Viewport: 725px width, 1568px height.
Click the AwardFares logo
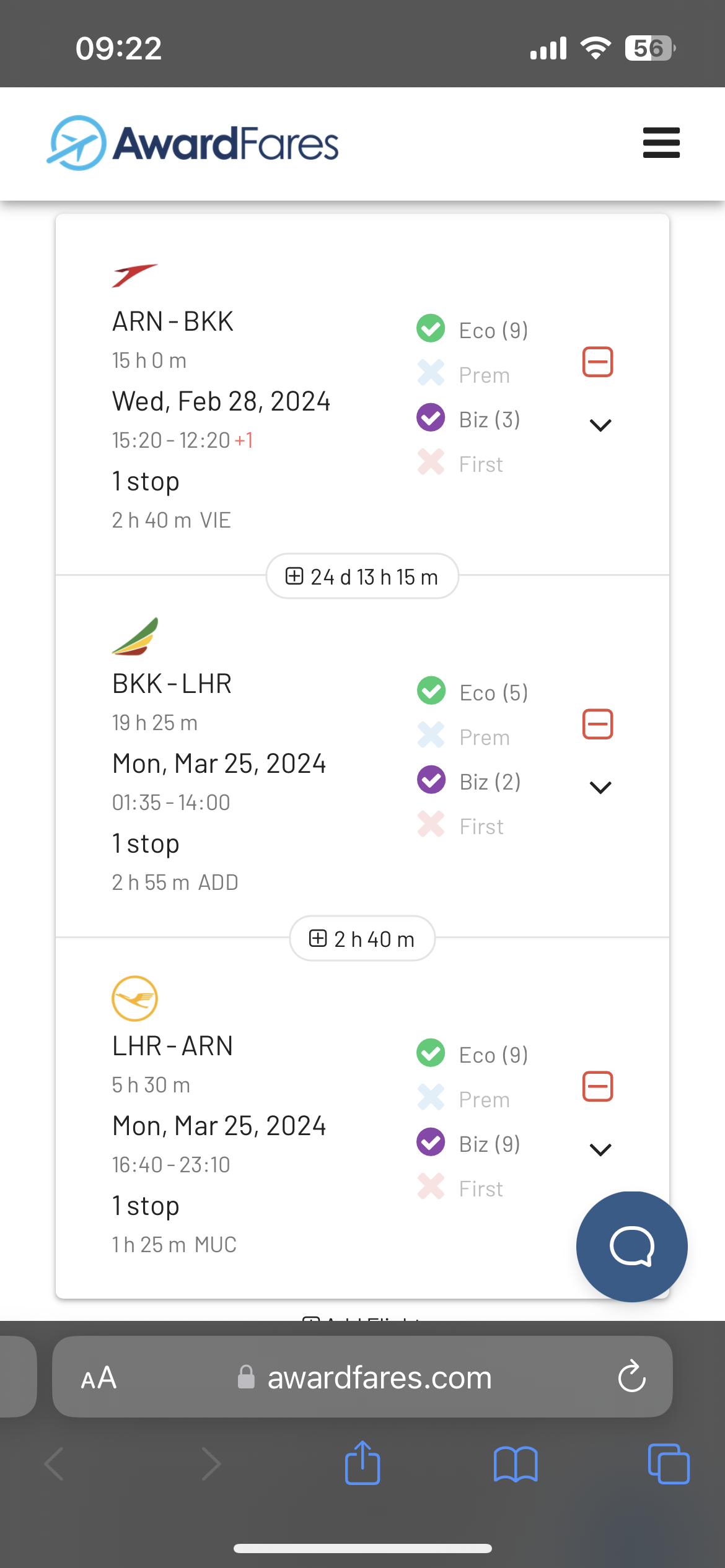pyautogui.click(x=193, y=143)
